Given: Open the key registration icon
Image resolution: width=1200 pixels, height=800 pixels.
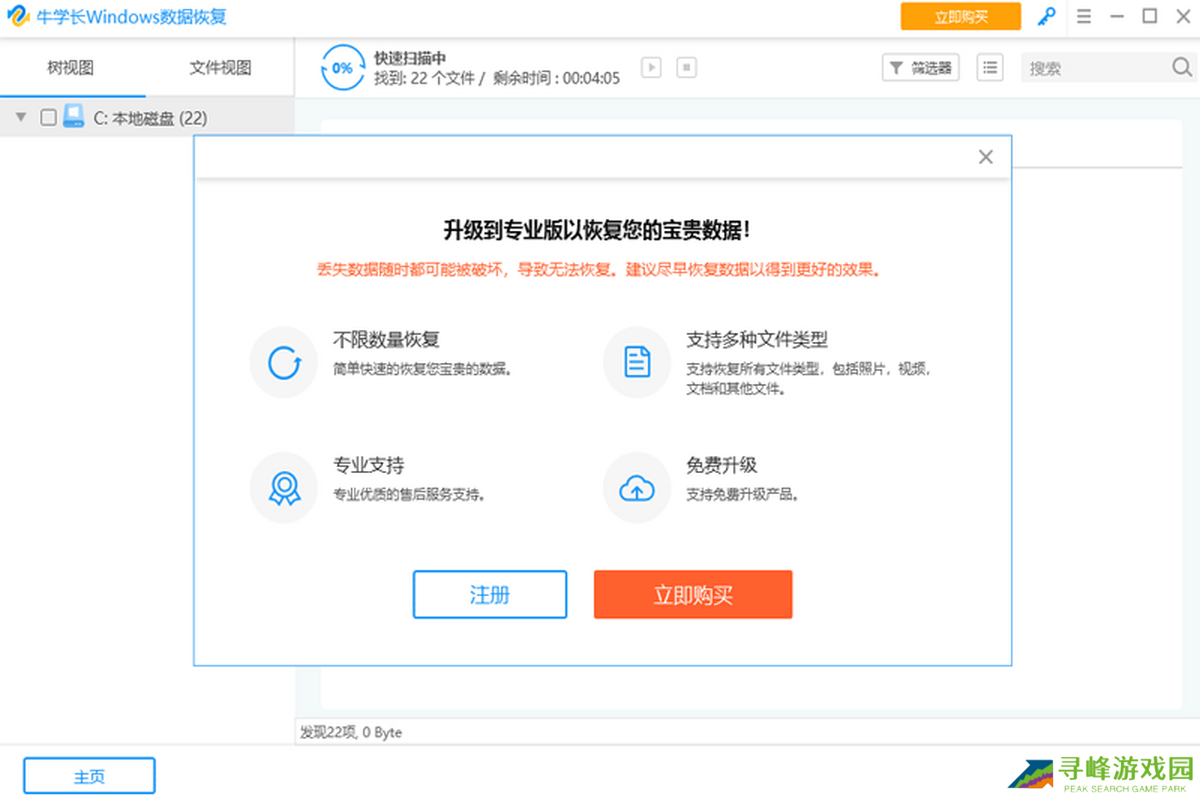Looking at the screenshot, I should coord(1046,17).
